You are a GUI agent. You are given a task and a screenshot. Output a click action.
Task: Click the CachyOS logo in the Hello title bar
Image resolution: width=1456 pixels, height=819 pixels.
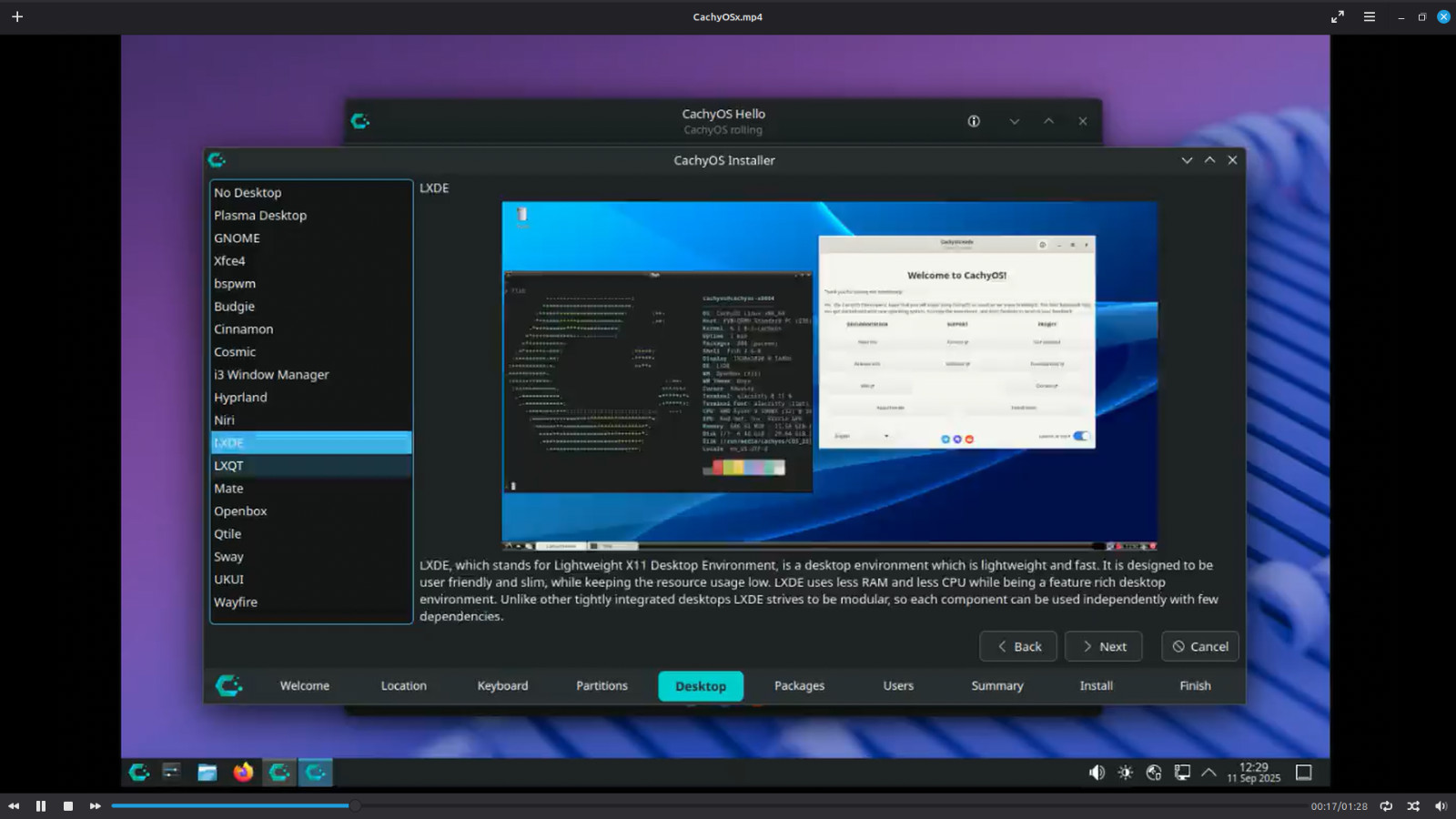[360, 121]
